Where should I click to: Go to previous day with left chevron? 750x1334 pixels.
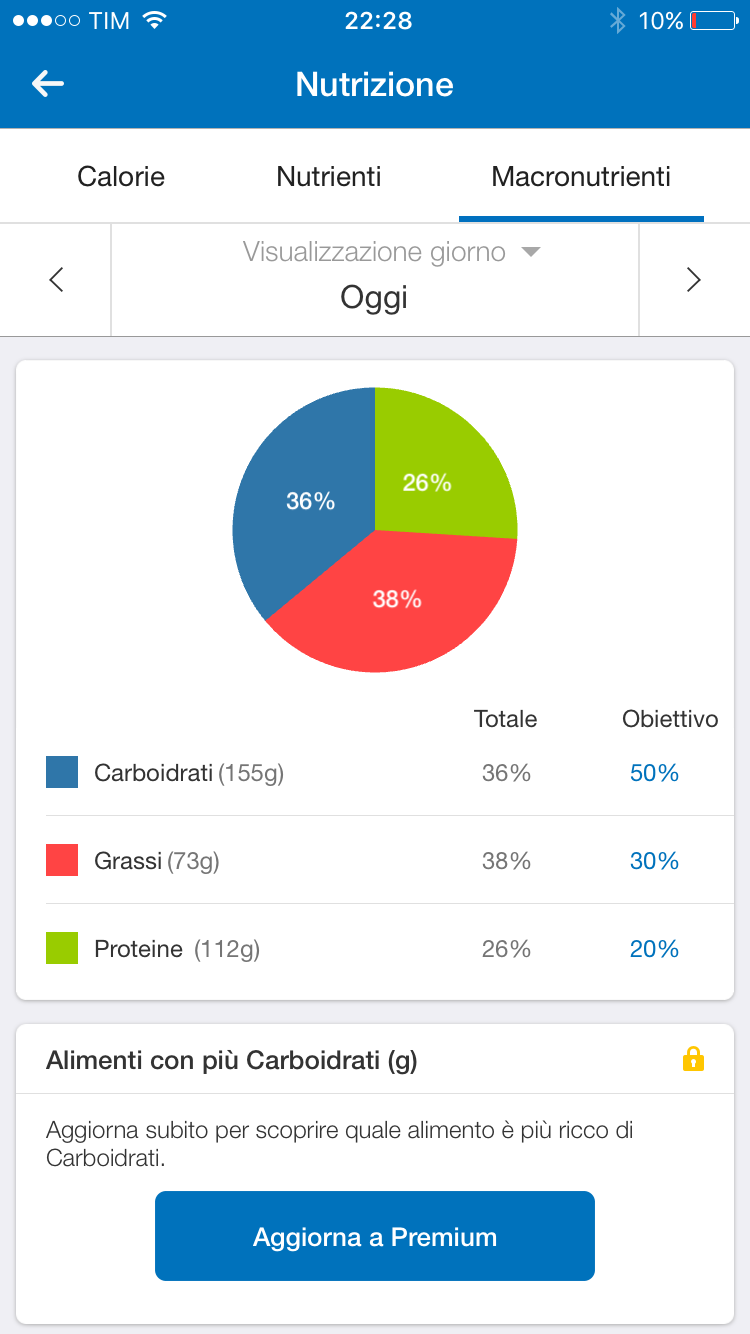56,280
